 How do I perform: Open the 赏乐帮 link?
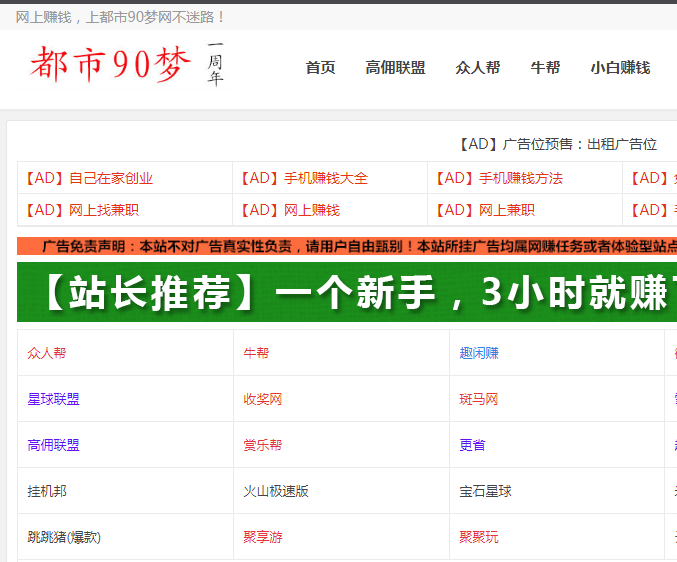tap(263, 445)
